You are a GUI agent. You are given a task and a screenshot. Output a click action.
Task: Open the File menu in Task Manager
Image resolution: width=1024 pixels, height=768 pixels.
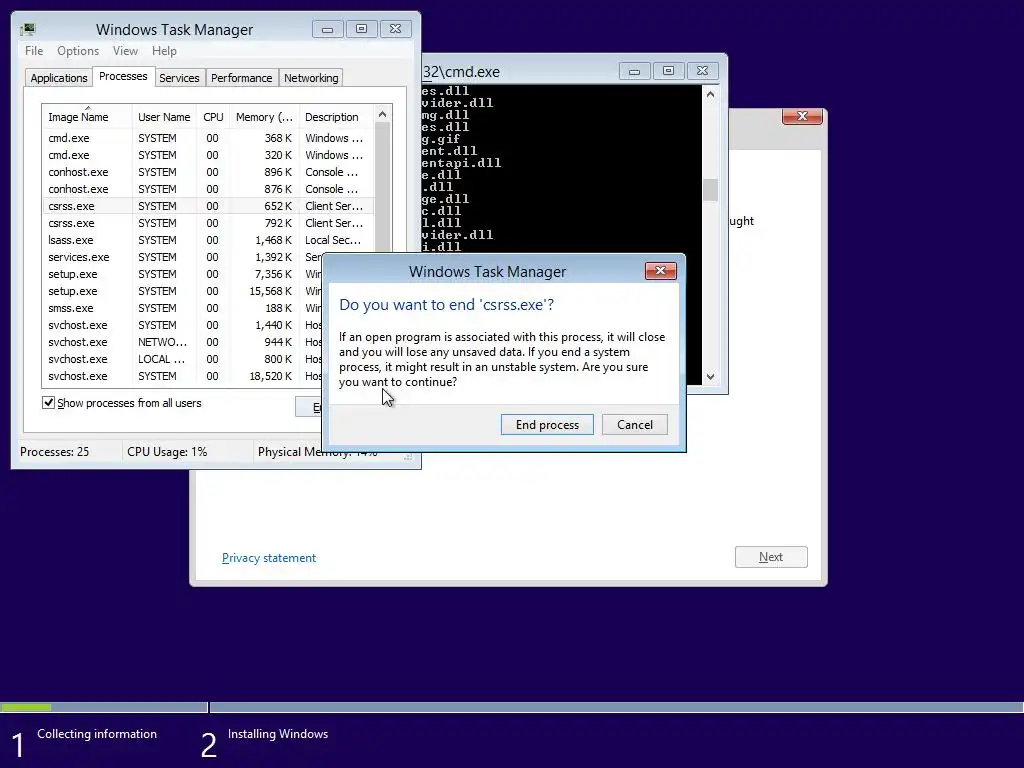tap(34, 51)
